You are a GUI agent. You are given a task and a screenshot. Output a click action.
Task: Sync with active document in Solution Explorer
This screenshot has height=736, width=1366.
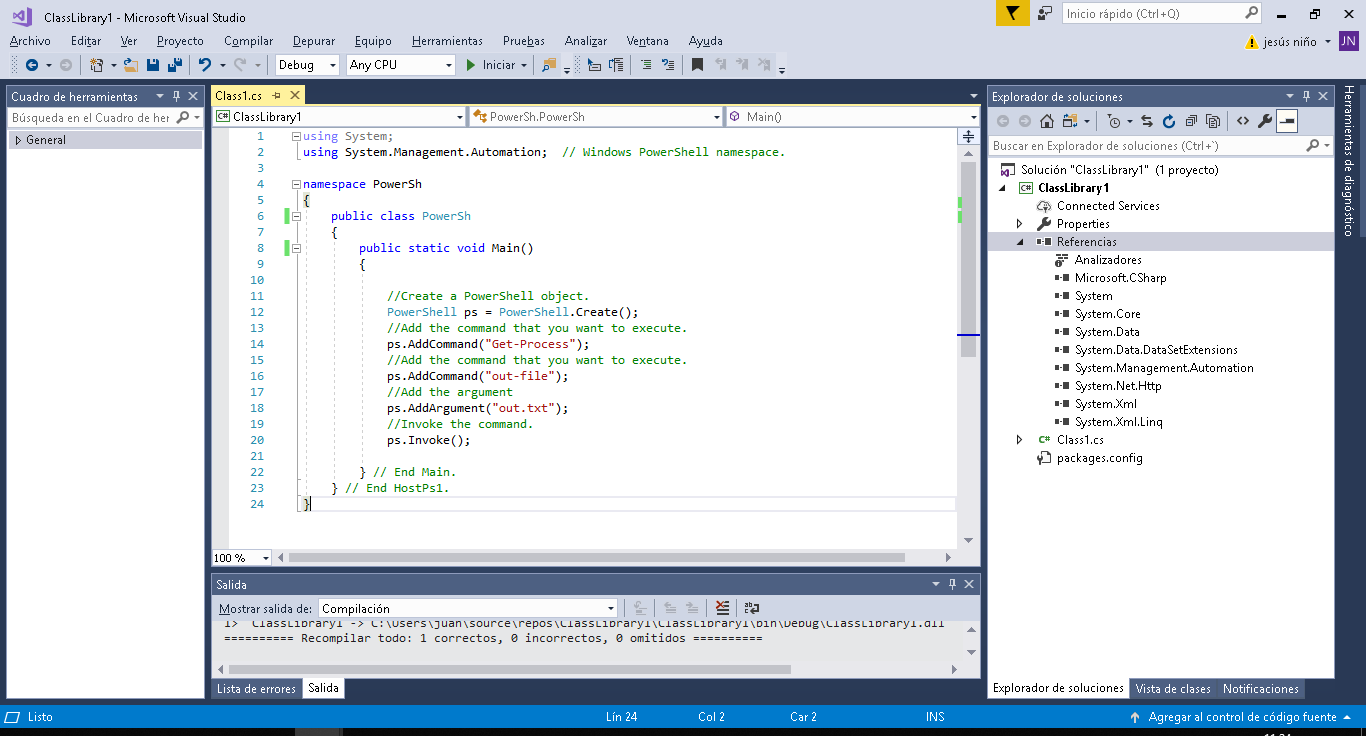(x=1147, y=120)
